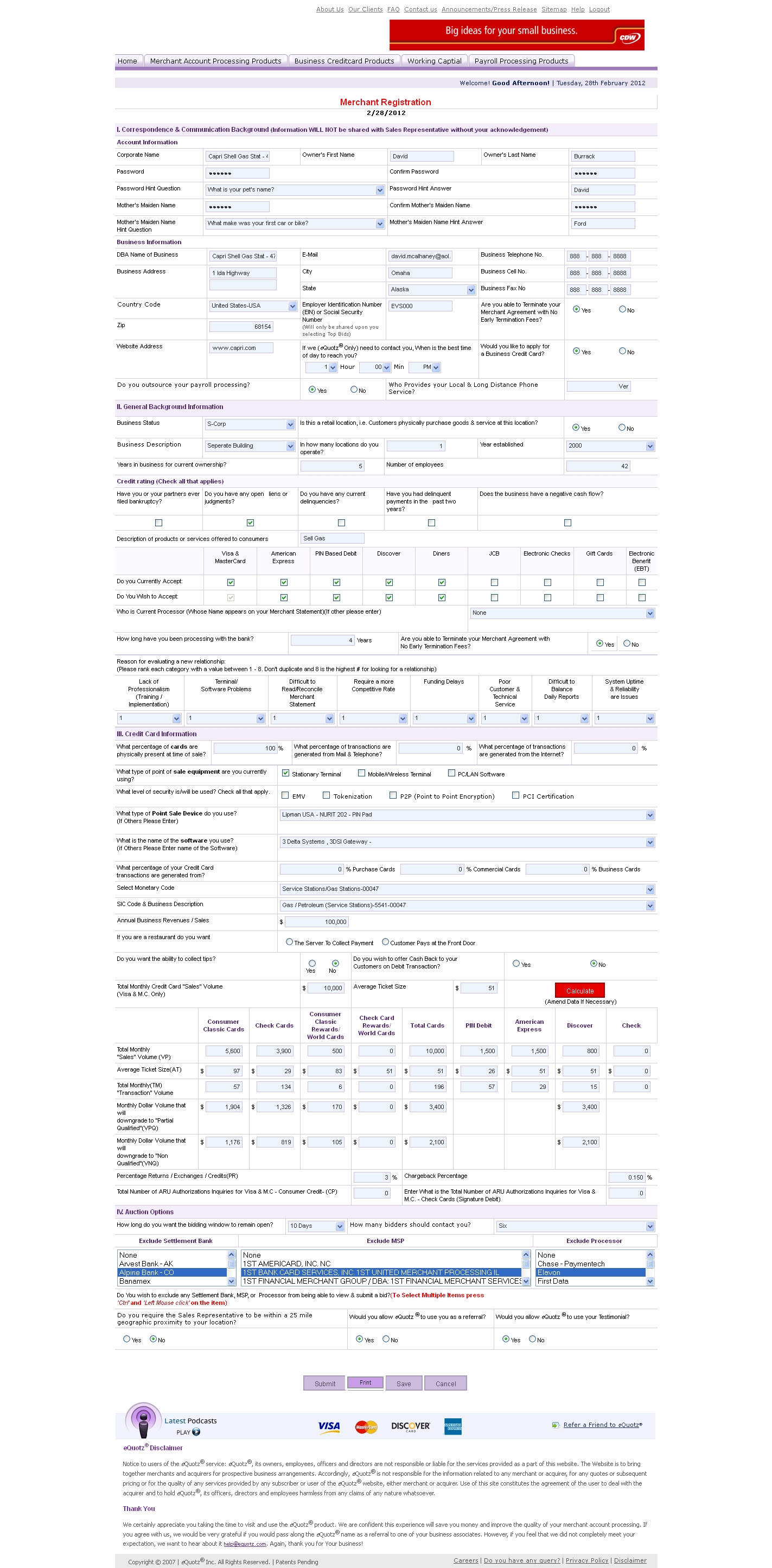
Task: Select Yes for collecting tips
Action: tap(312, 964)
